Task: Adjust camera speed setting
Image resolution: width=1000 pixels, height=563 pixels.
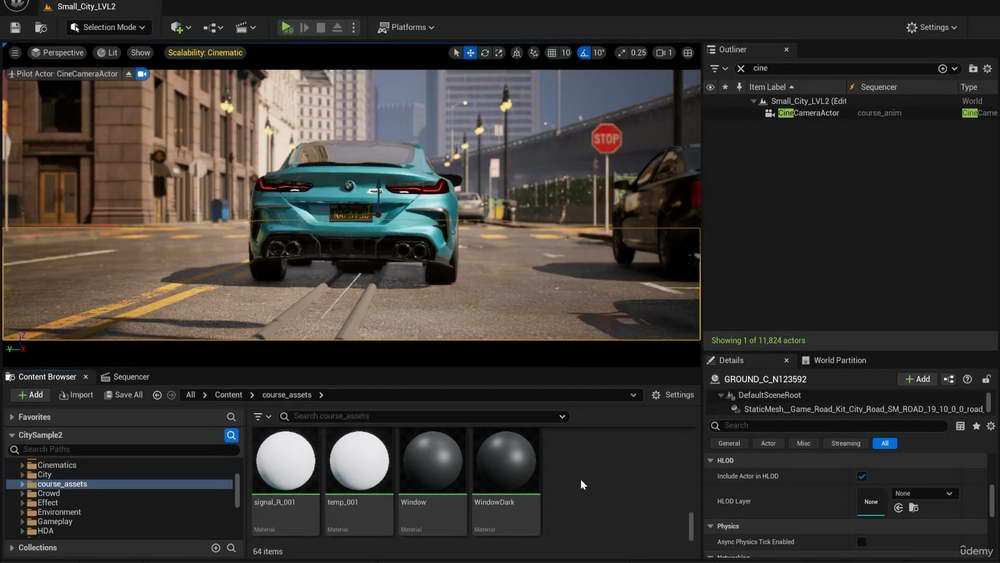Action: 664,53
